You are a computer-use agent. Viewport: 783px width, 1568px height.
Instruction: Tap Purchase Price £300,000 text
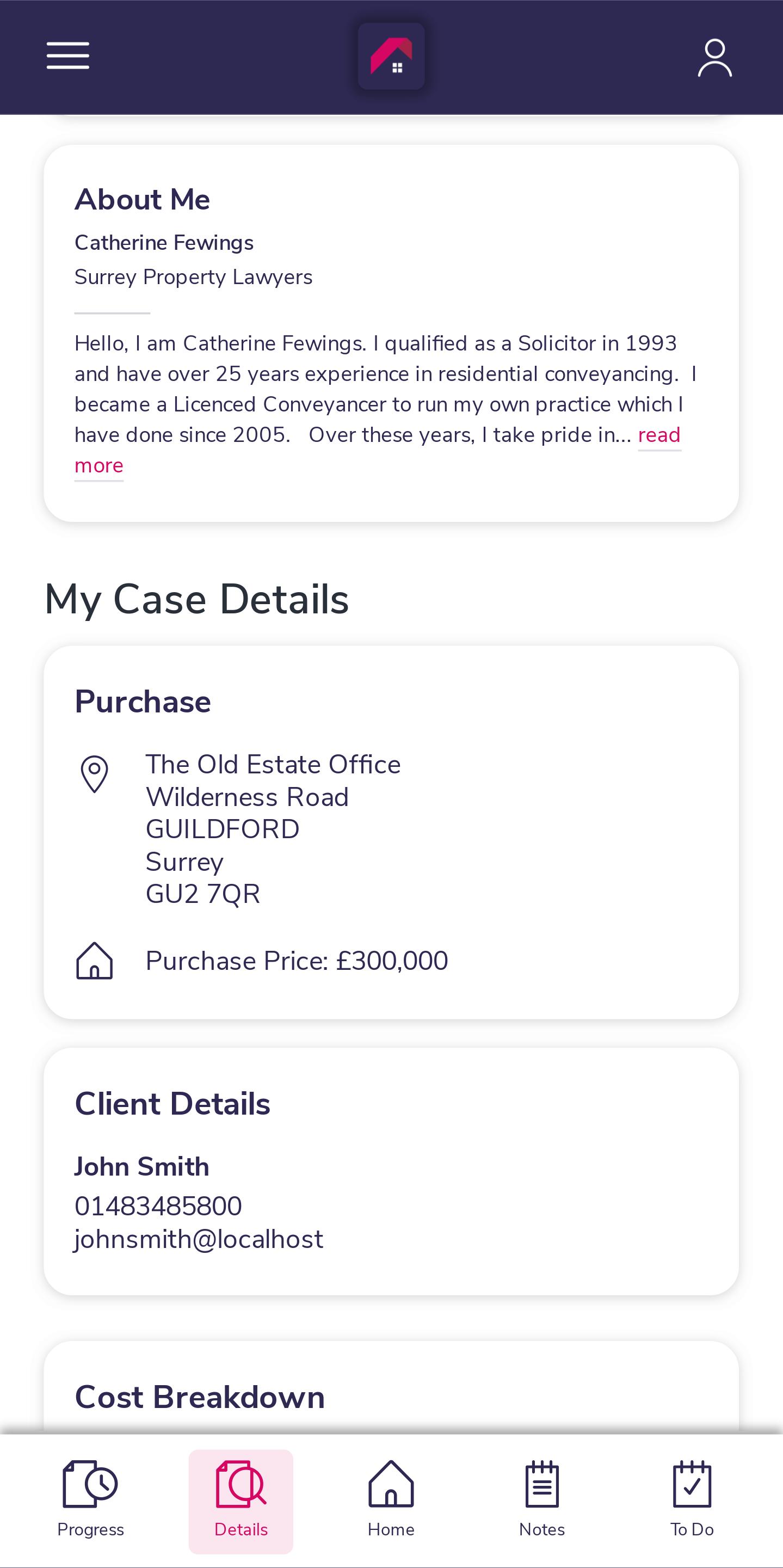[297, 961]
